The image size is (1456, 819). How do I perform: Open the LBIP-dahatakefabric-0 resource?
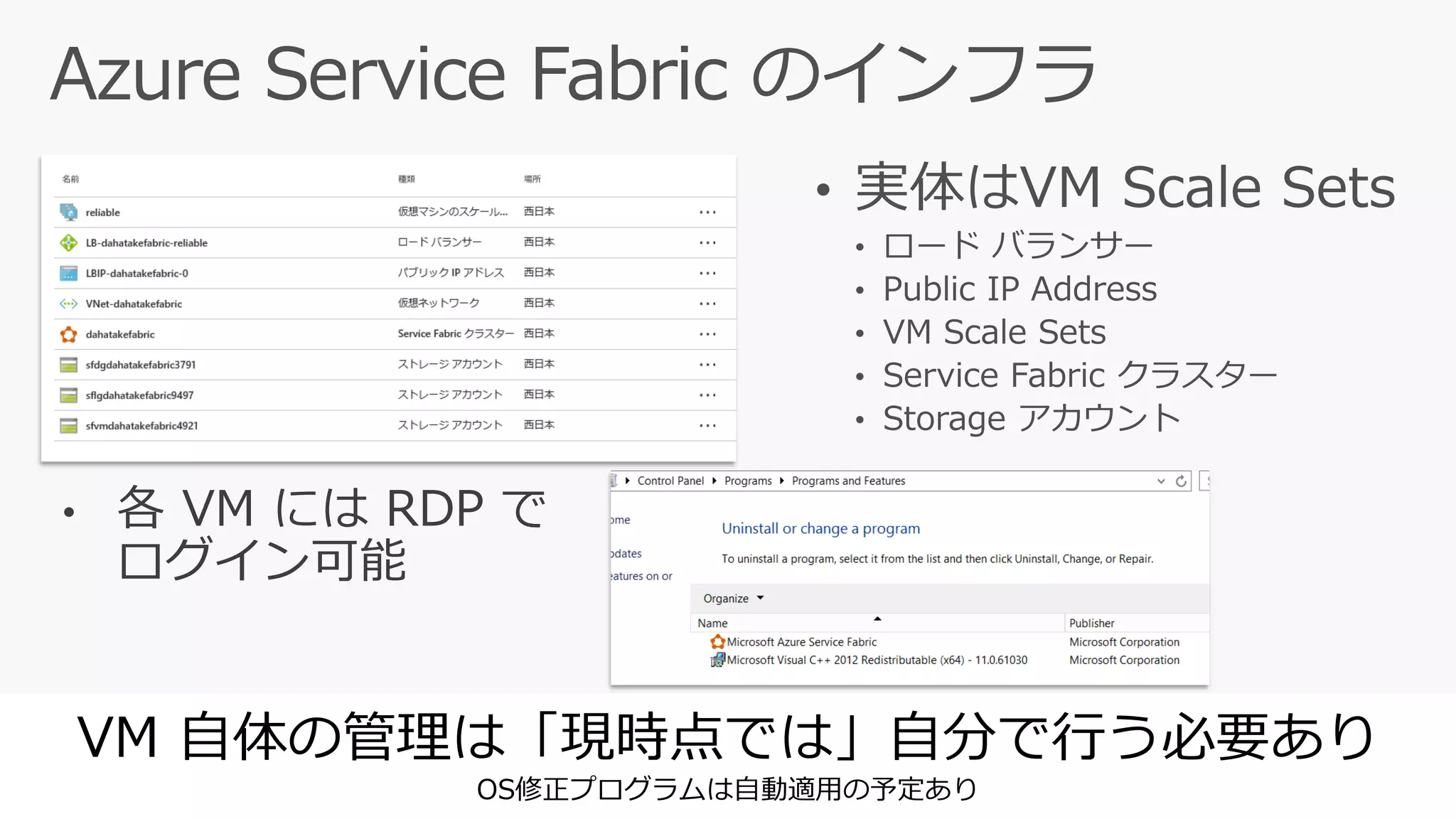137,274
